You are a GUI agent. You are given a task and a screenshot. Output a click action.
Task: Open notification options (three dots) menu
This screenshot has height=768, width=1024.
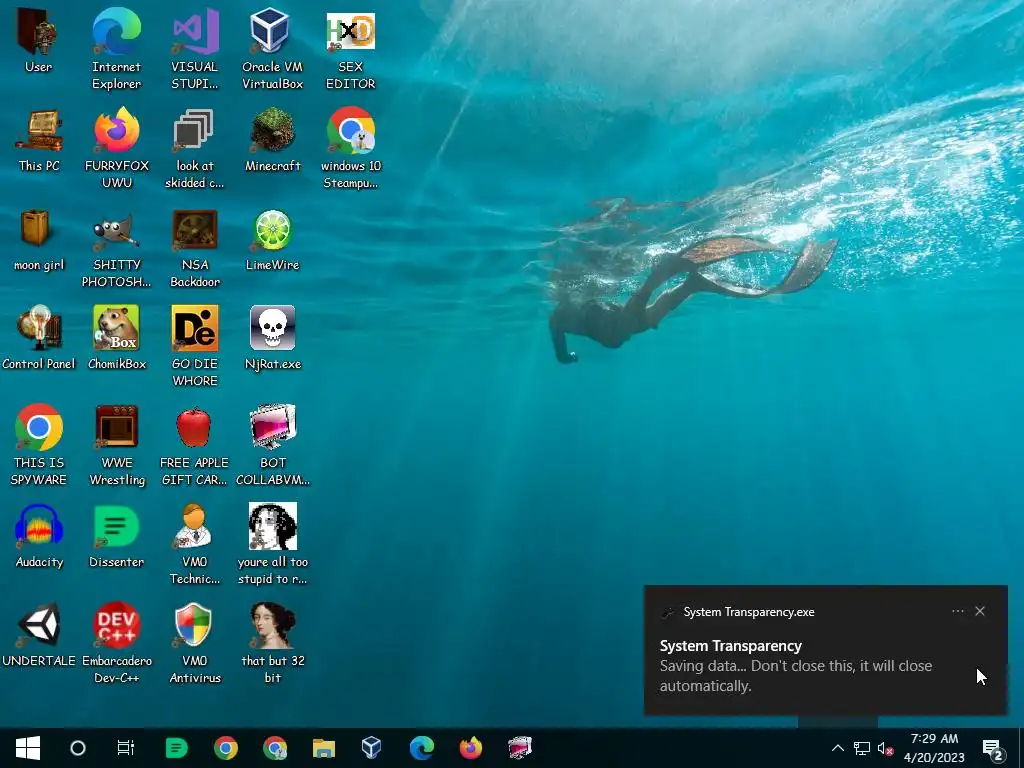(957, 611)
